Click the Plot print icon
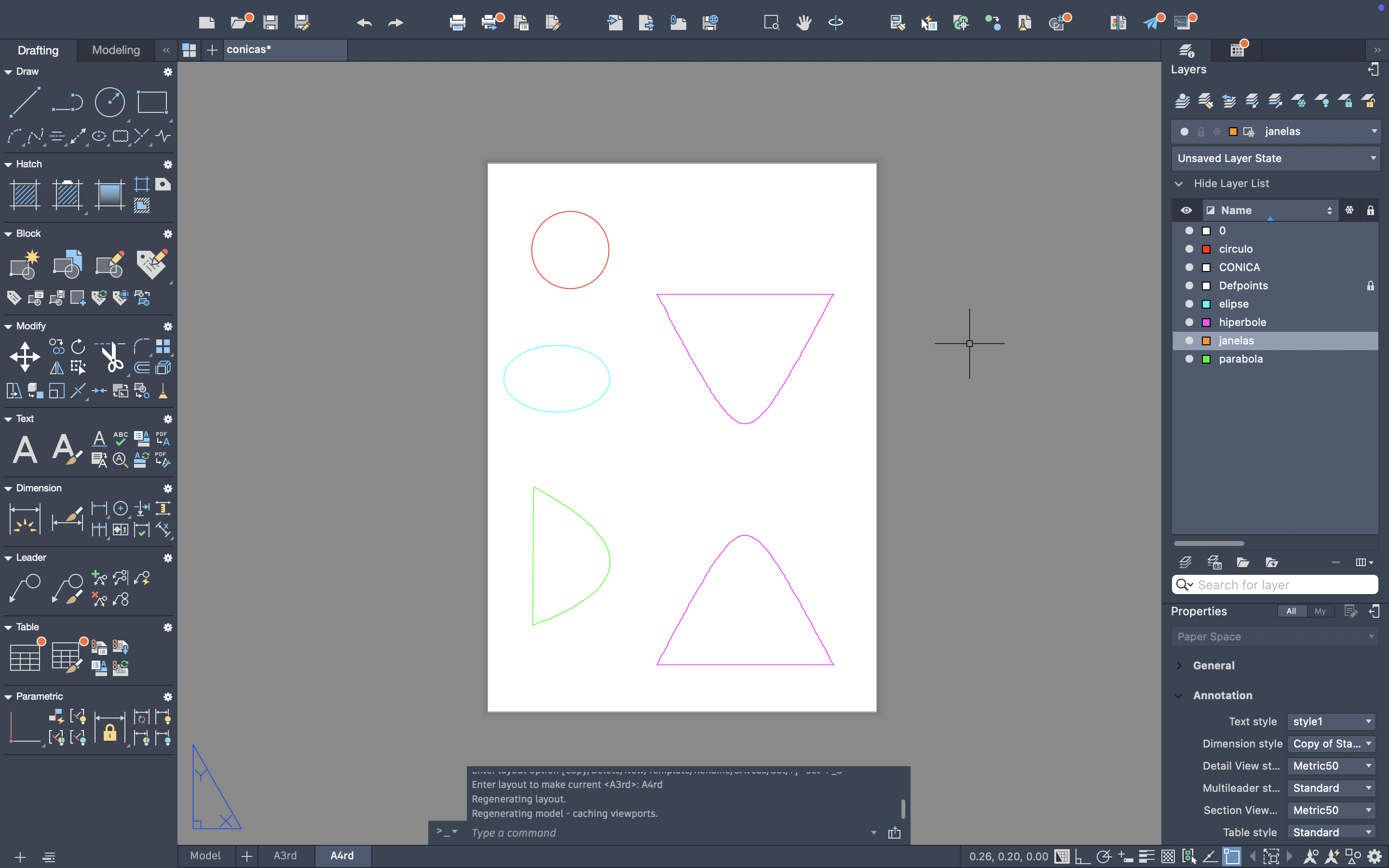Viewport: 1389px width, 868px height. point(457,22)
